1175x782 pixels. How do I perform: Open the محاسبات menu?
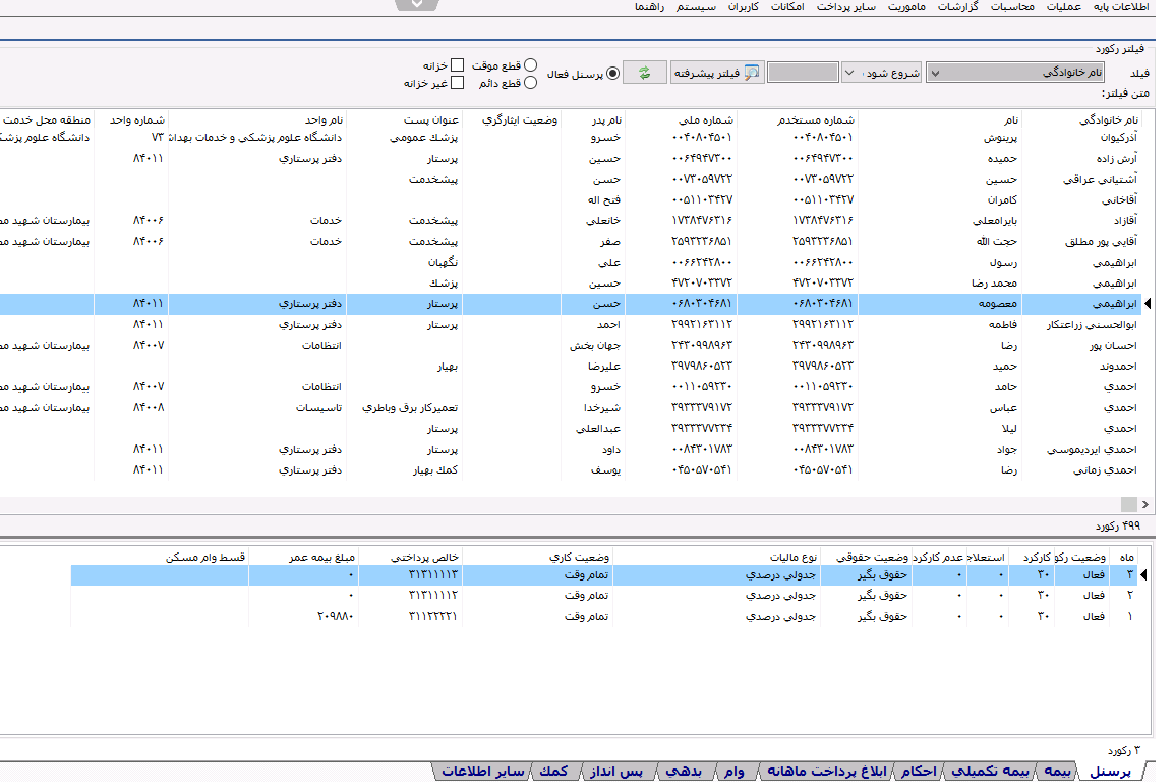tap(1012, 7)
